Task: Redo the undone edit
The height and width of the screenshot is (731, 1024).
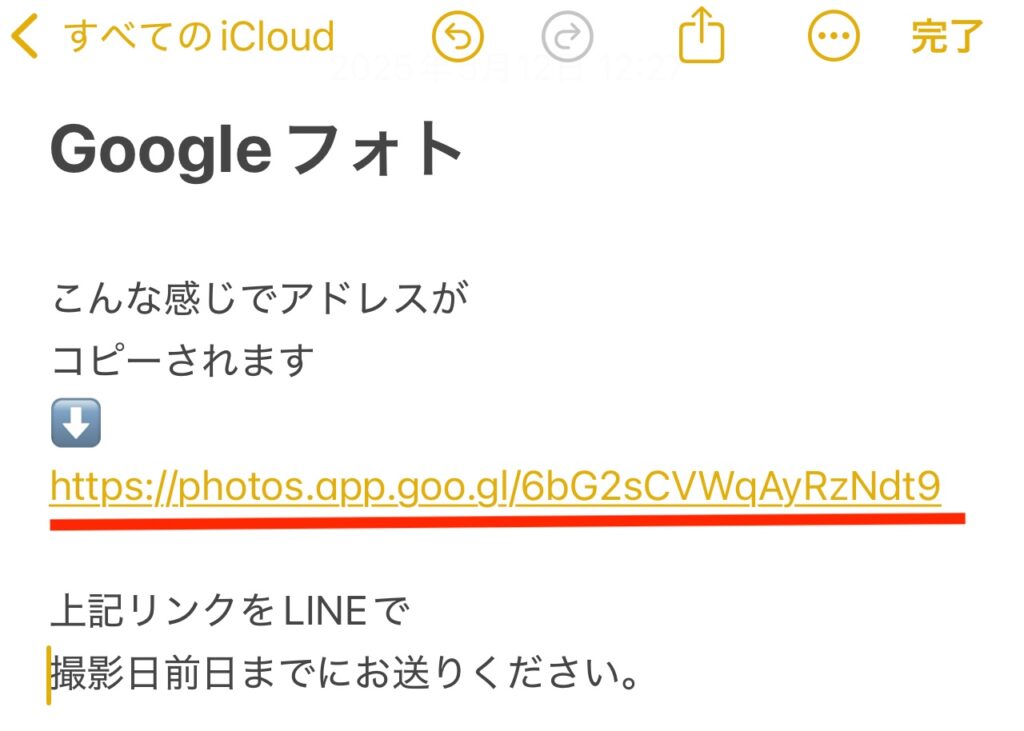Action: click(568, 37)
